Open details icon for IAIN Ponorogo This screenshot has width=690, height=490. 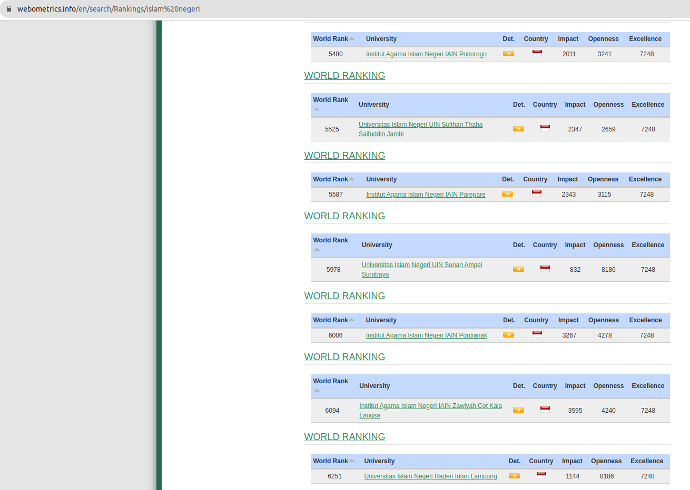coord(508,53)
